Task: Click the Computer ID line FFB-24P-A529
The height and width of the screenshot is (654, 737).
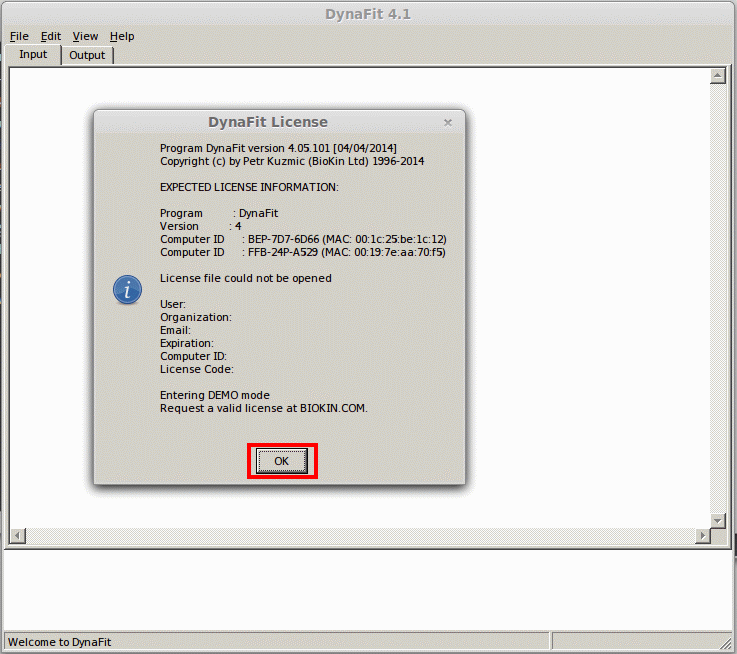Action: point(303,252)
